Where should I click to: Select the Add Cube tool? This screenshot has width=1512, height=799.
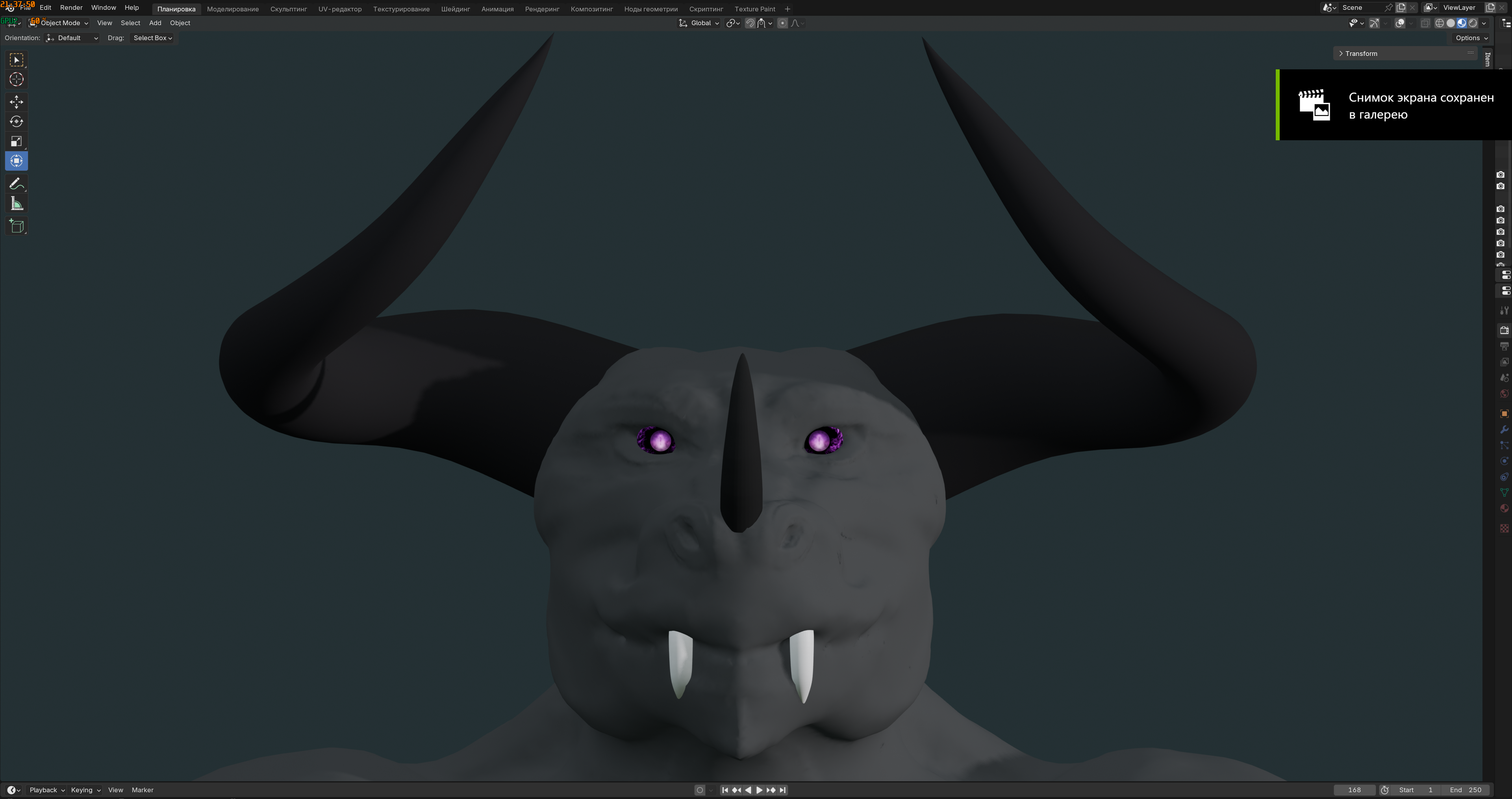17,226
